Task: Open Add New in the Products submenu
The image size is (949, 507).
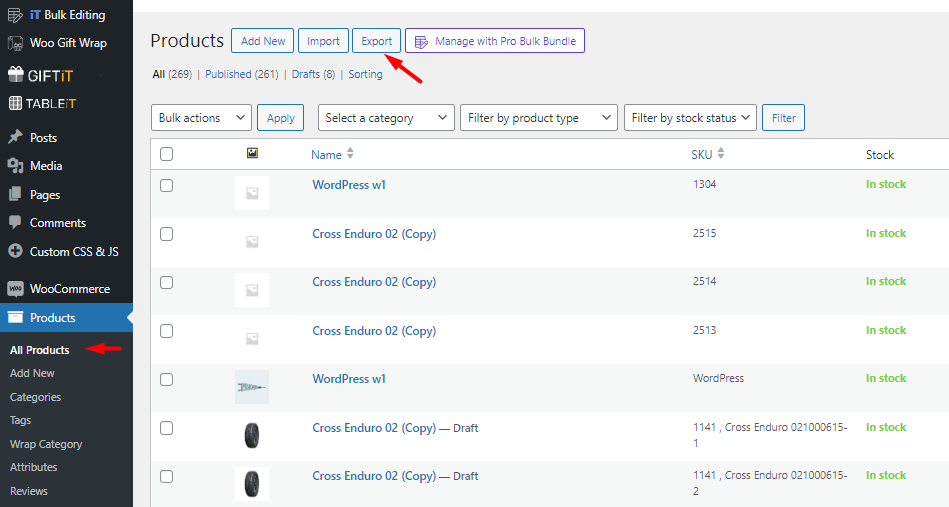Action: pyautogui.click(x=32, y=373)
